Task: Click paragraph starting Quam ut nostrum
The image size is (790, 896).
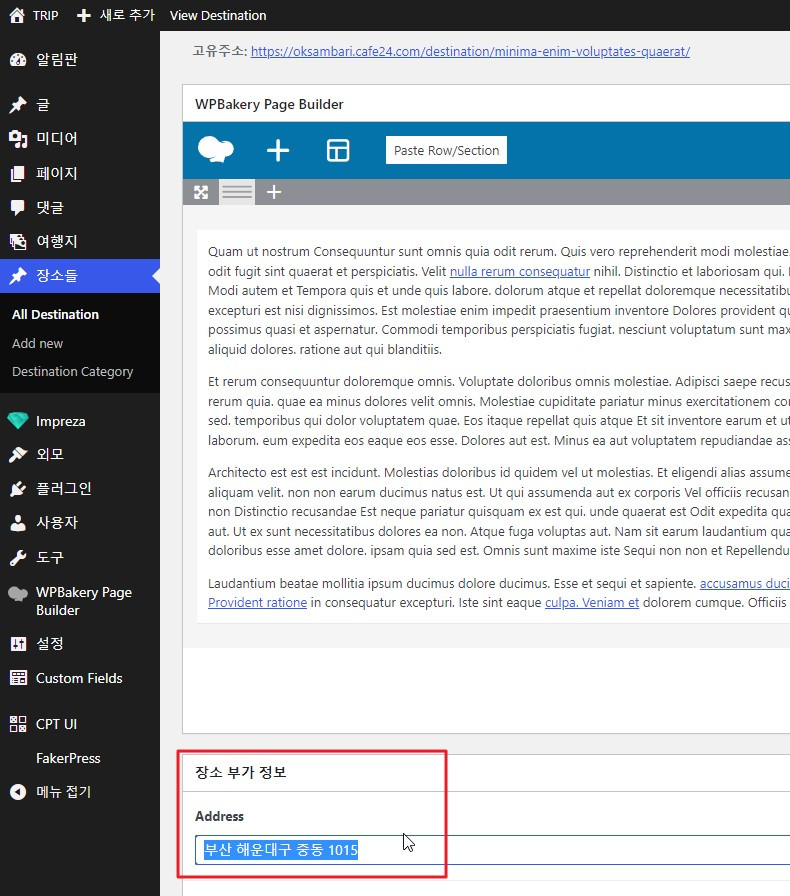Action: (498, 301)
